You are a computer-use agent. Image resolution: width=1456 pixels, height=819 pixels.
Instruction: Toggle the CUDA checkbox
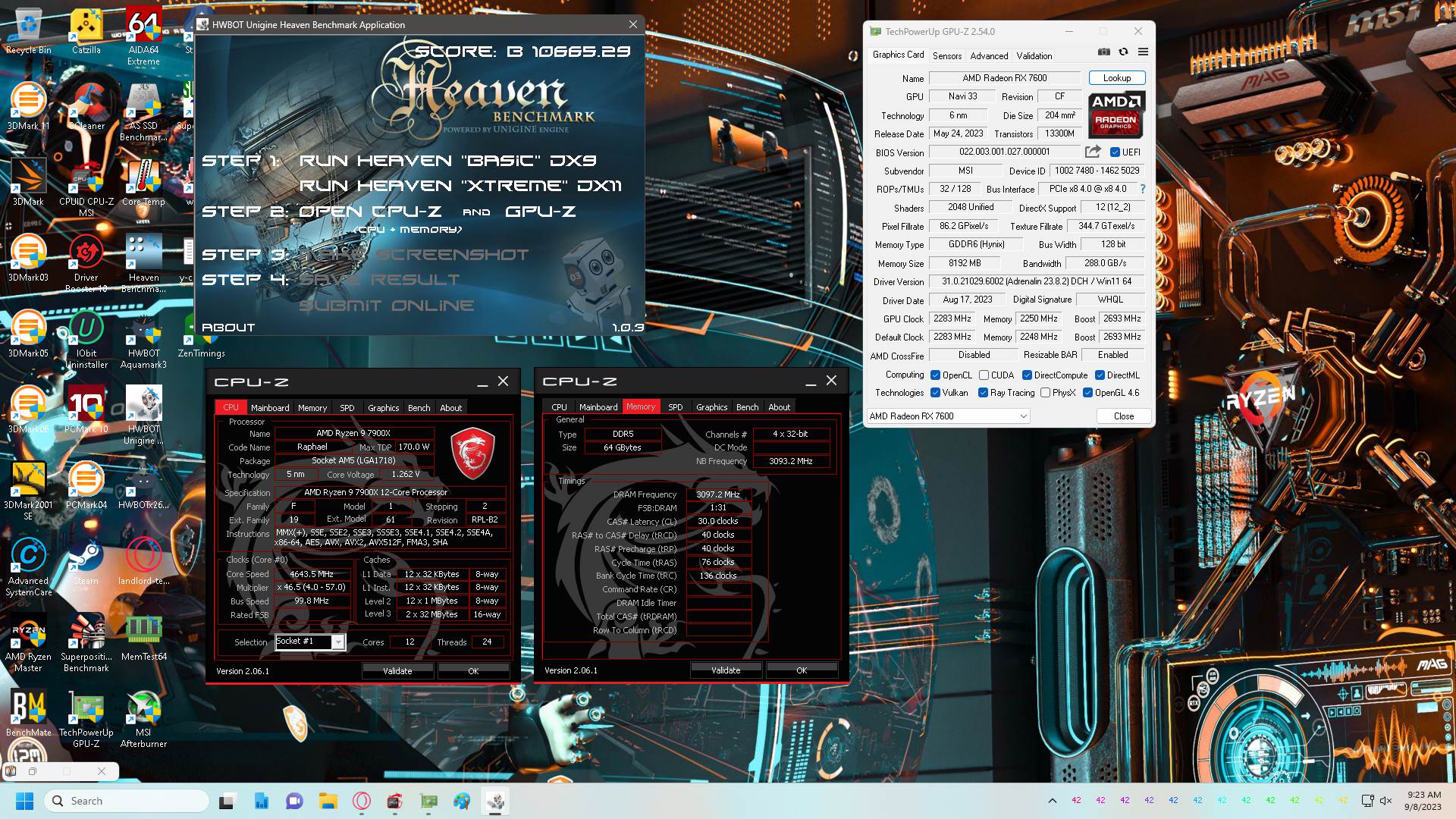(984, 375)
